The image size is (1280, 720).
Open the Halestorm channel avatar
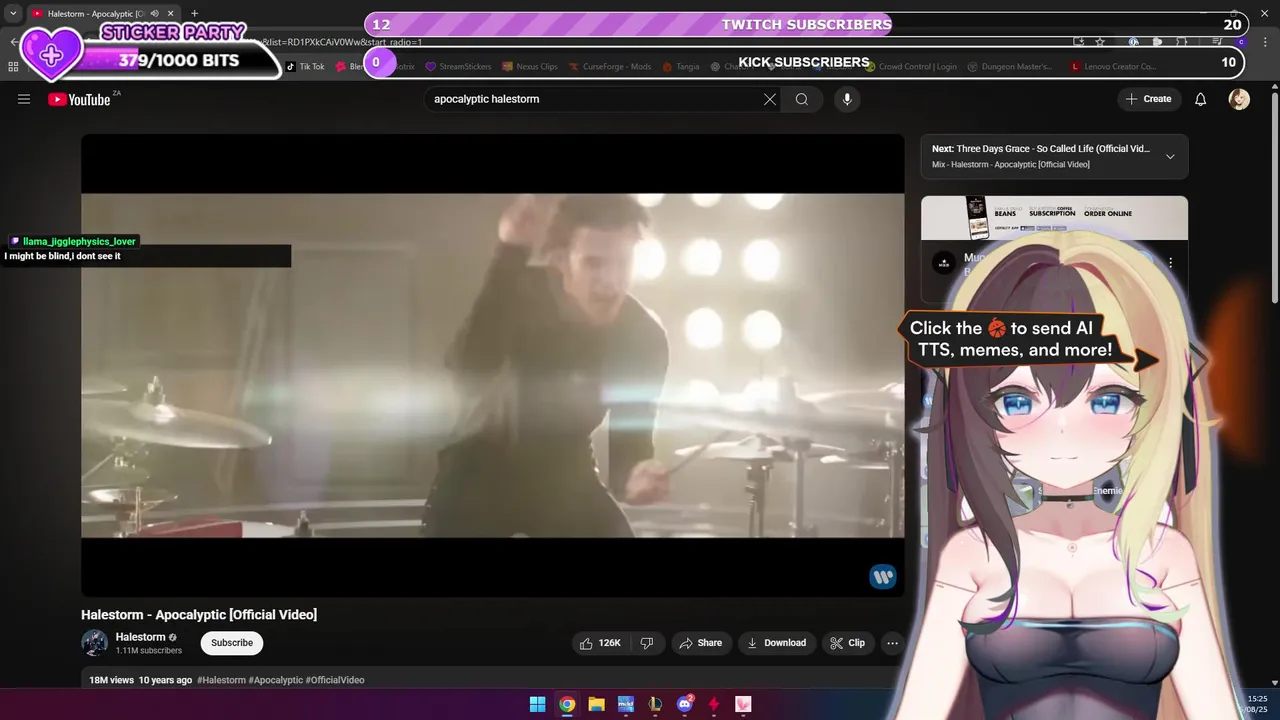[x=95, y=643]
